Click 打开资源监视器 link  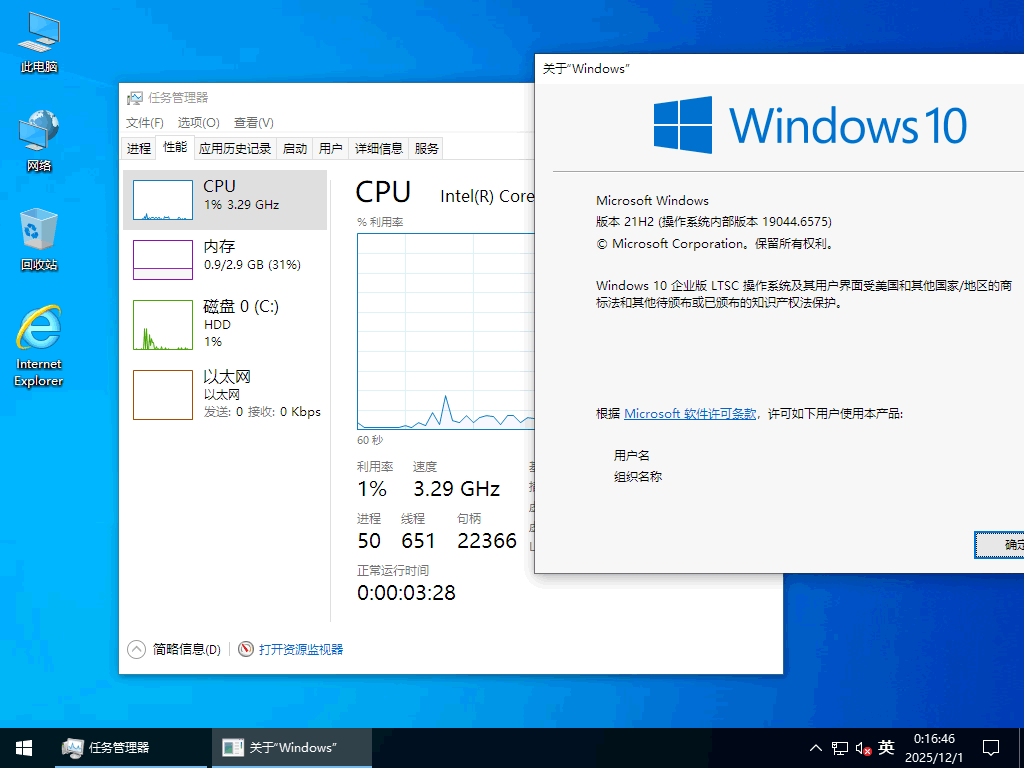[300, 650]
